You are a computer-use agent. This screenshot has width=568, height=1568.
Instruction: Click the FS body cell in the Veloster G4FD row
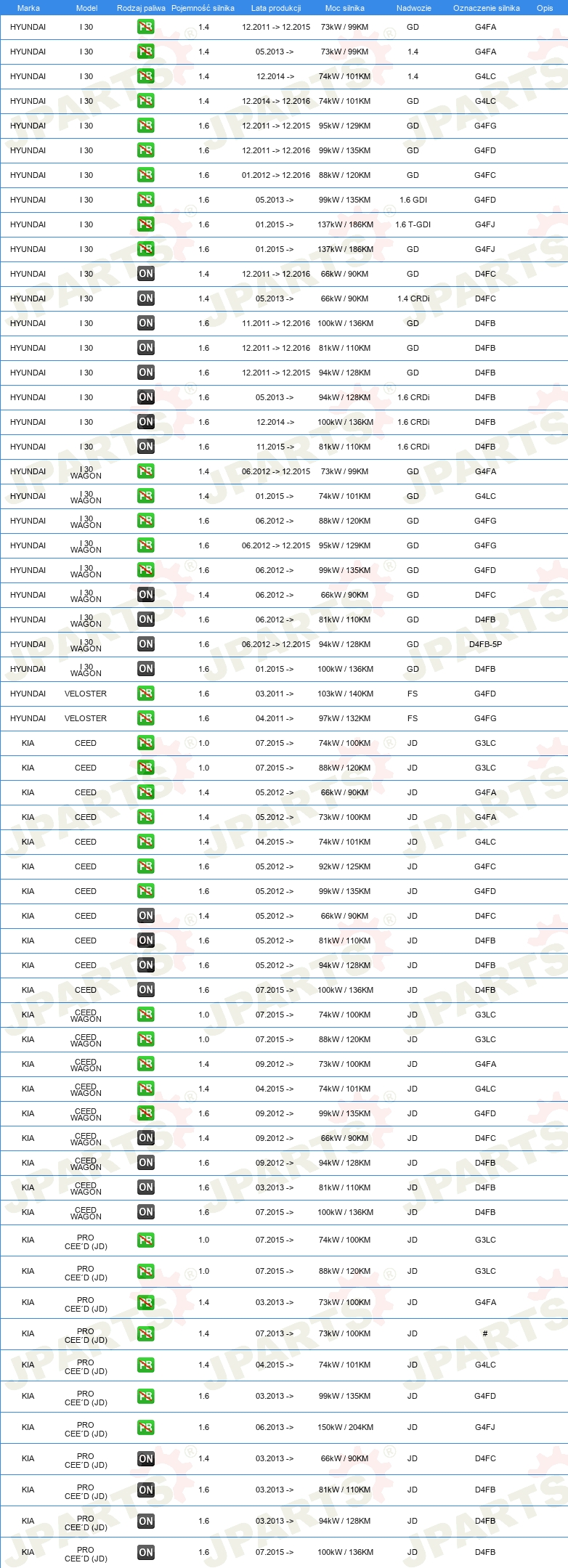pos(413,694)
